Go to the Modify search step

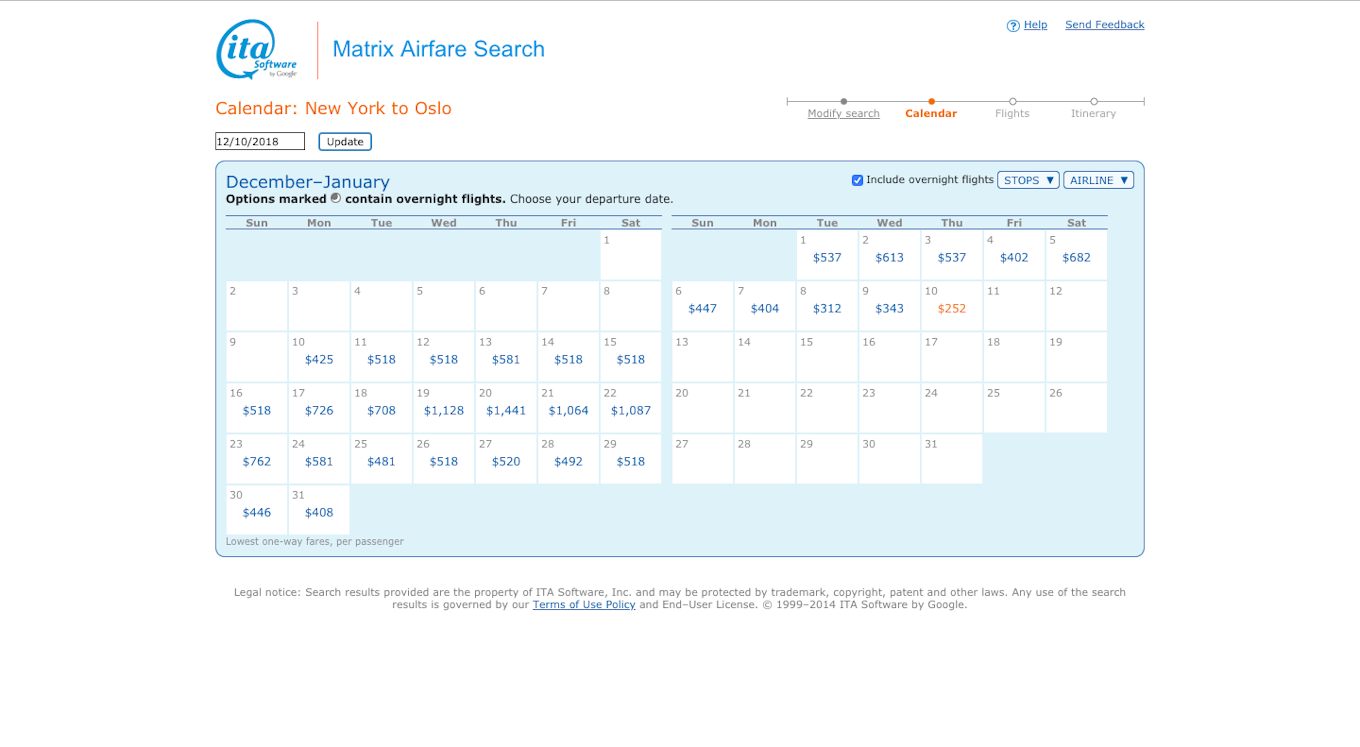(x=843, y=113)
